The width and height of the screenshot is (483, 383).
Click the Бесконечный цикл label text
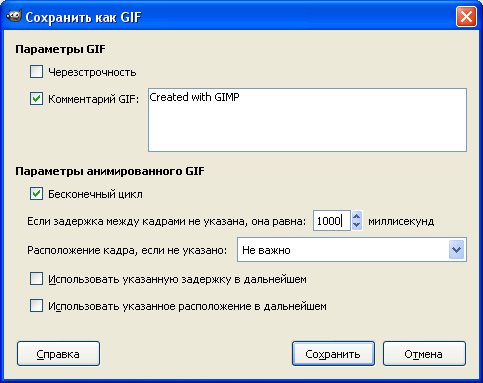[95, 194]
